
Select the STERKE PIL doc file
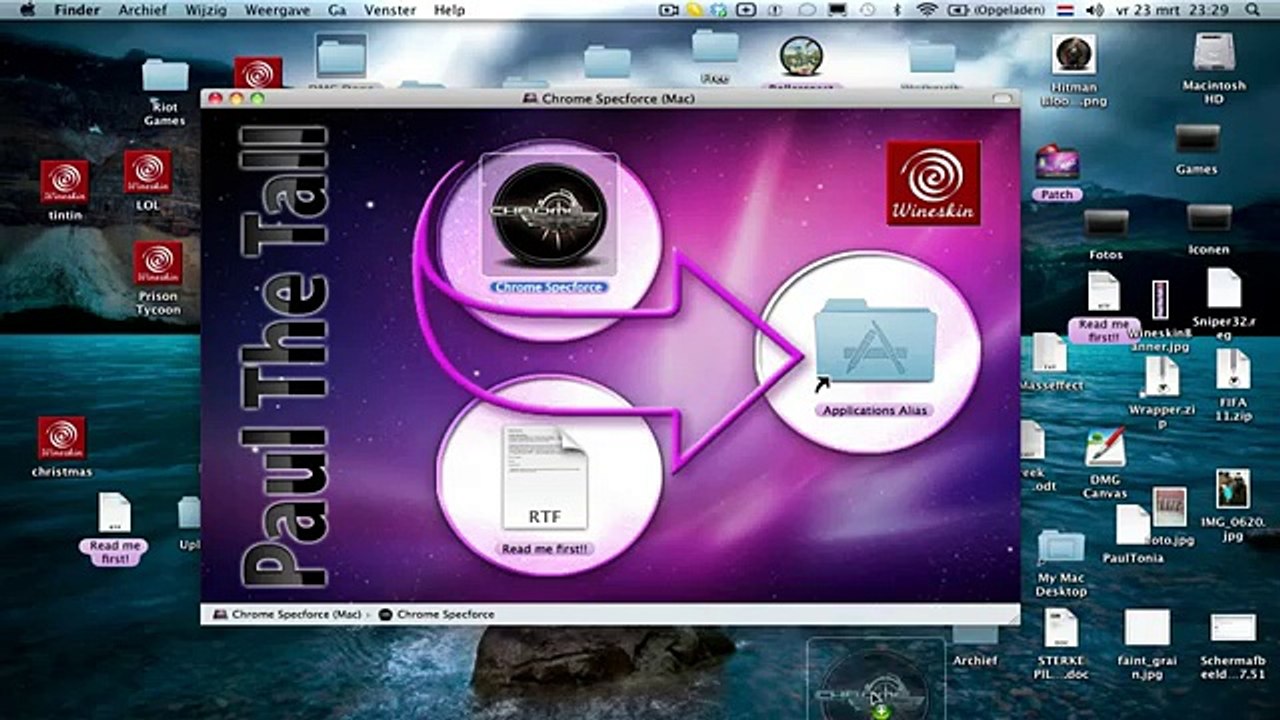click(1061, 628)
